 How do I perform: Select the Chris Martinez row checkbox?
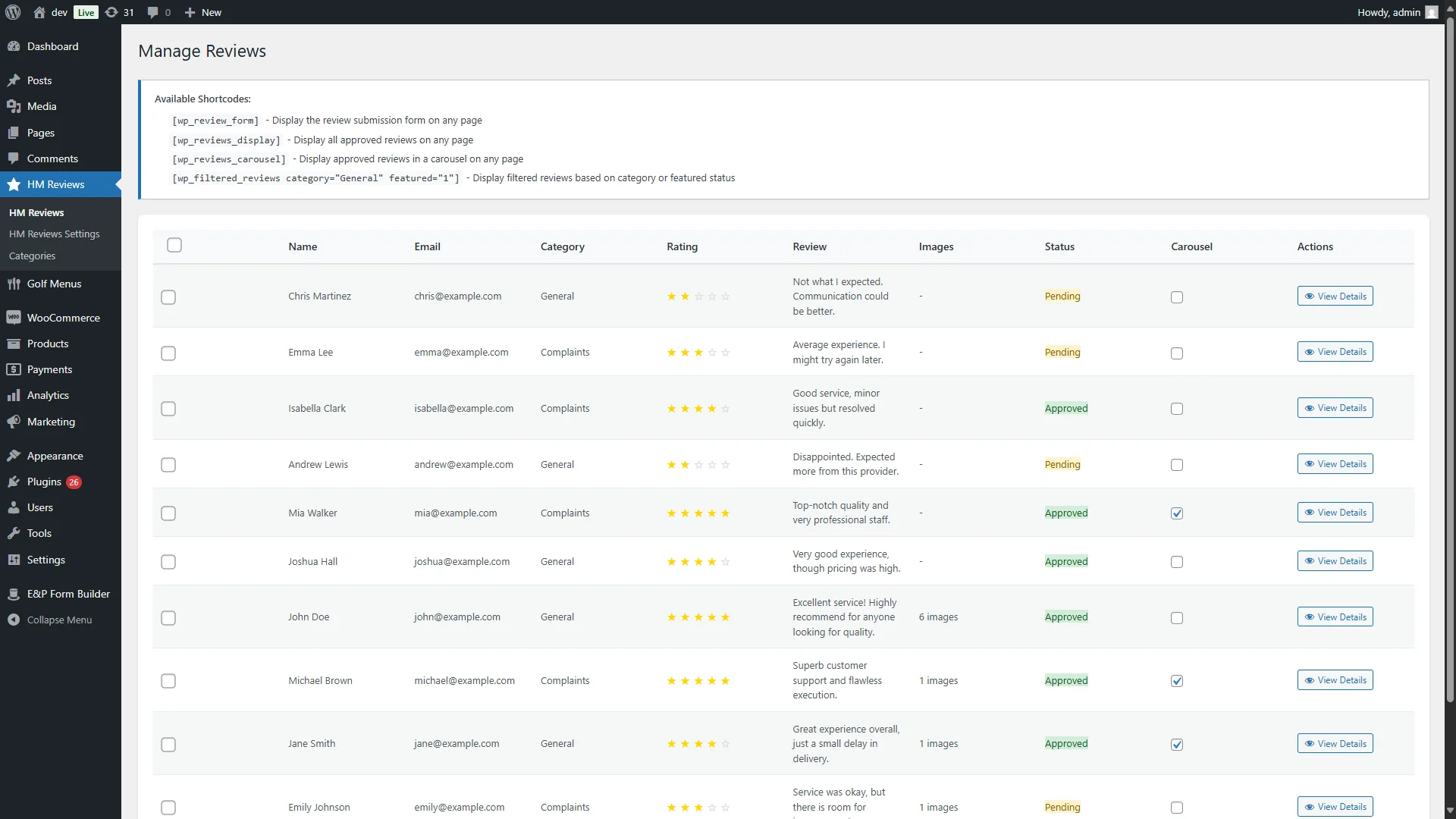click(x=168, y=297)
